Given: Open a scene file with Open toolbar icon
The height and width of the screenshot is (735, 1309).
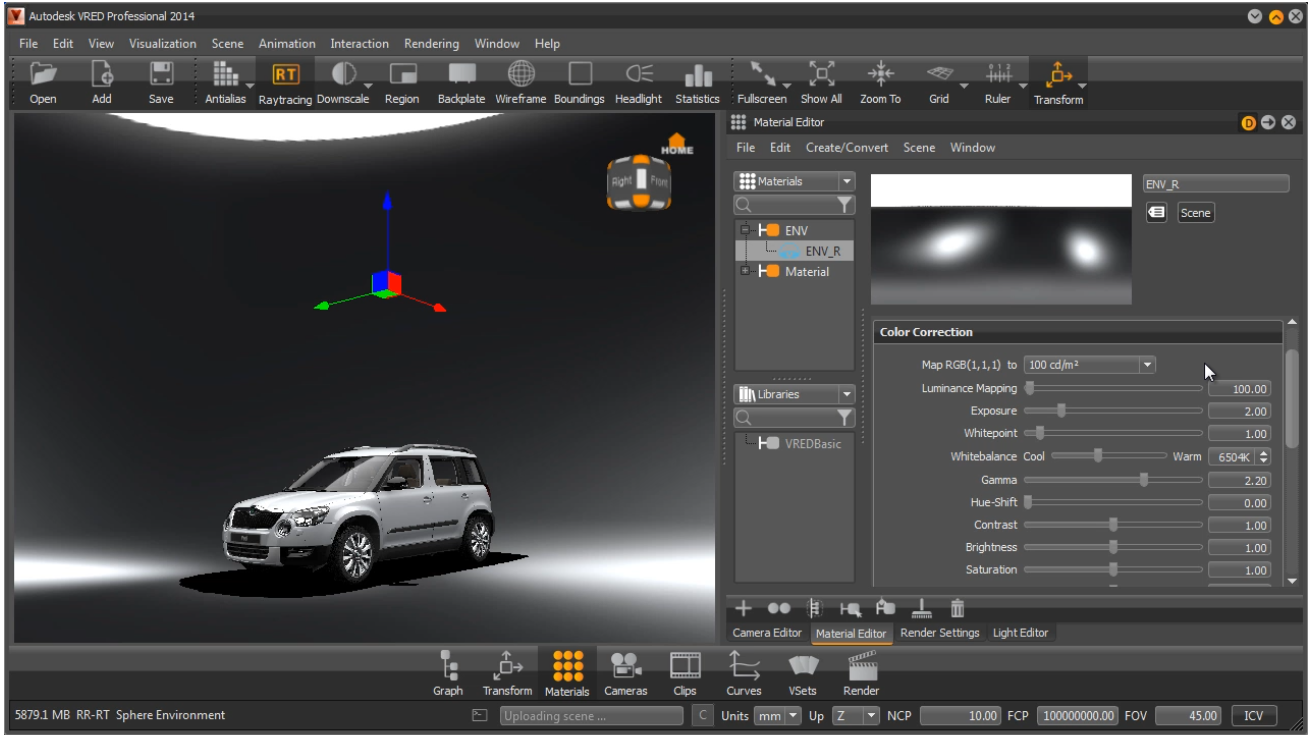Looking at the screenshot, I should click(x=43, y=82).
